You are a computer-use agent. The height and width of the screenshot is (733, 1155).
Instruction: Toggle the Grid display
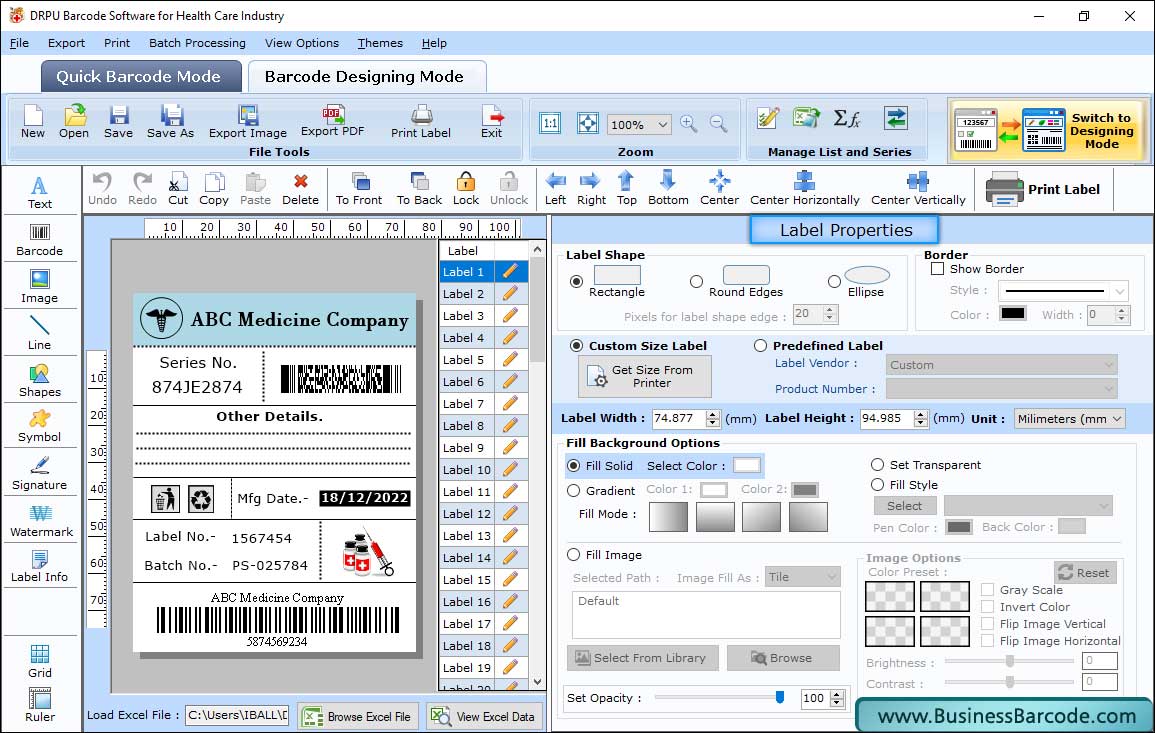click(40, 662)
